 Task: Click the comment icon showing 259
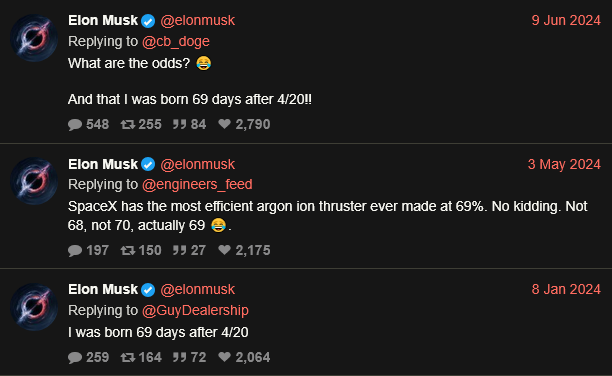(75, 358)
